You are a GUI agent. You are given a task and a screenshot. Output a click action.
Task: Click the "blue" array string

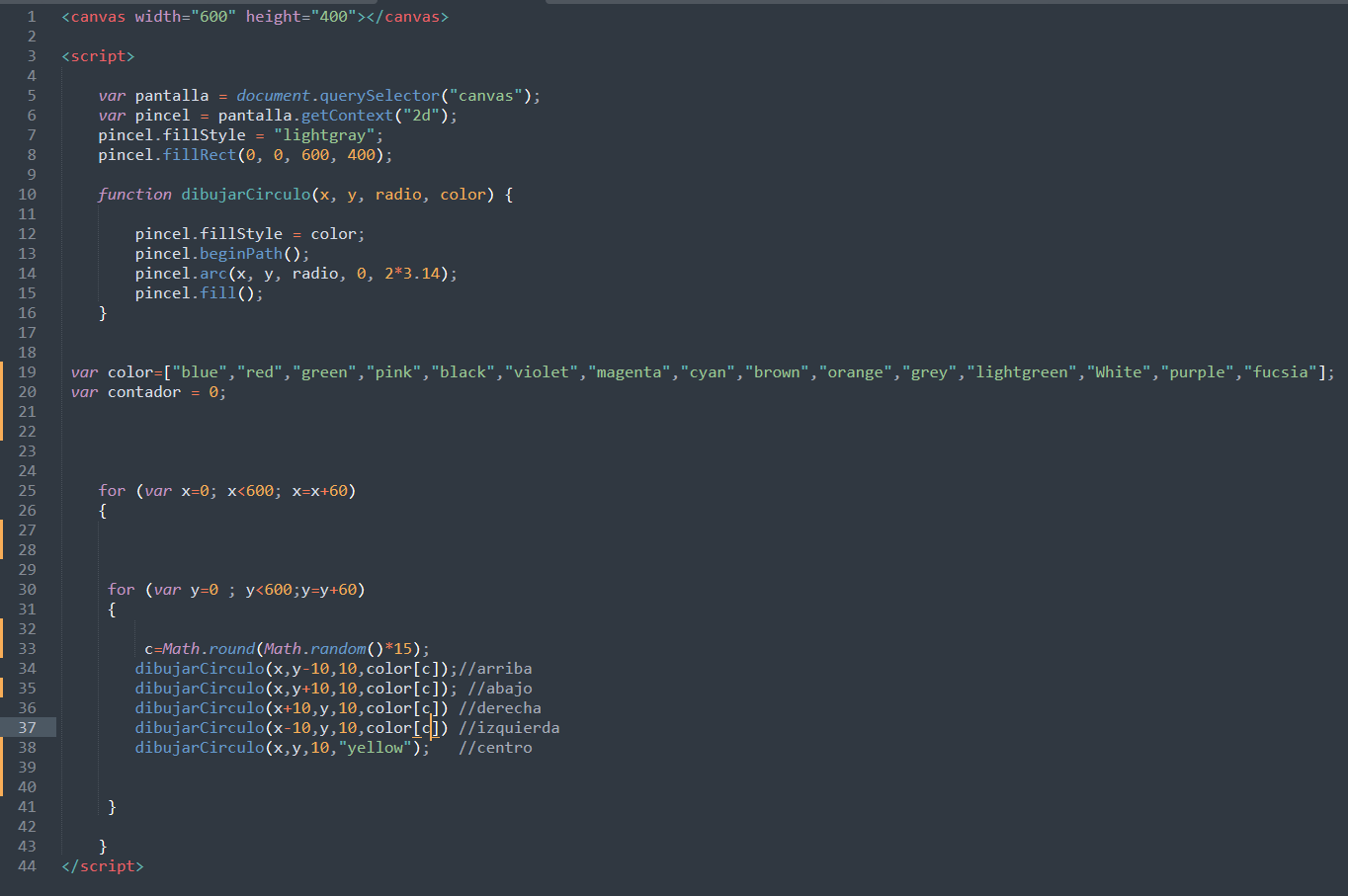(200, 372)
